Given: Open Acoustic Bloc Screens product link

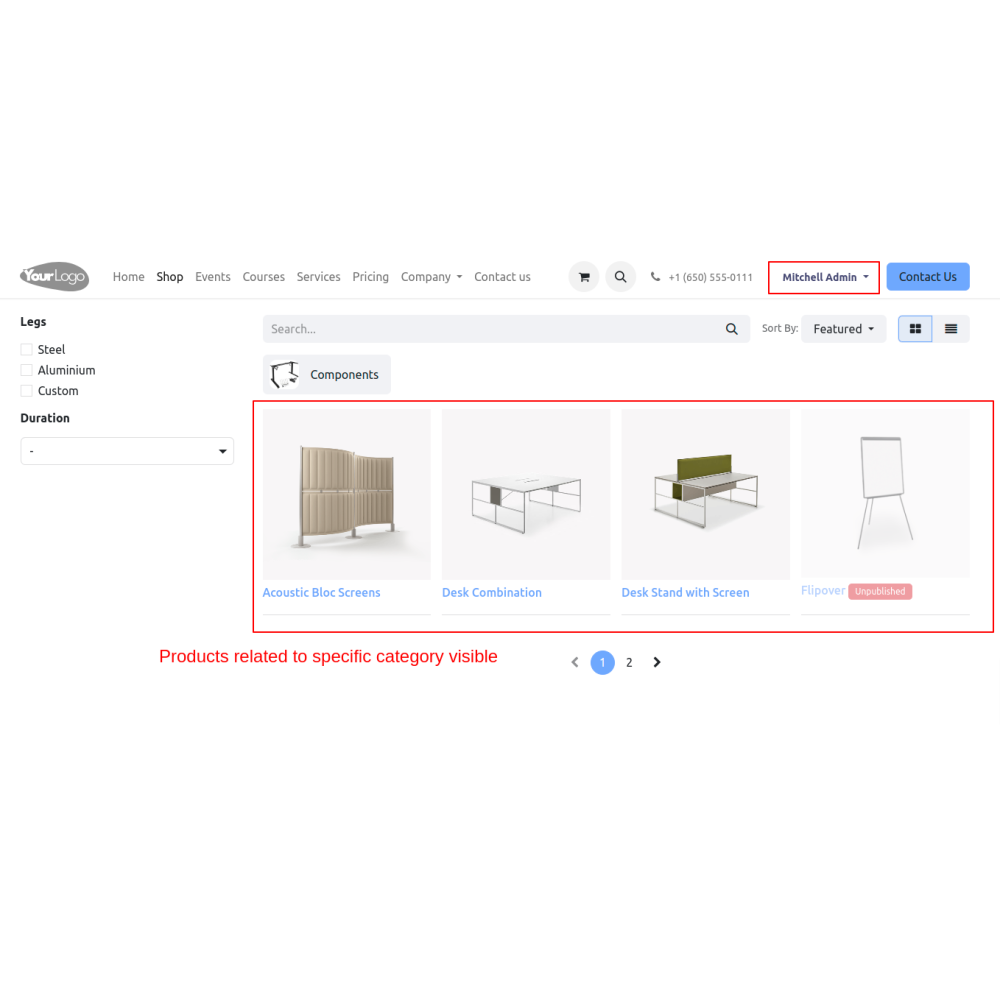Looking at the screenshot, I should coord(321,592).
